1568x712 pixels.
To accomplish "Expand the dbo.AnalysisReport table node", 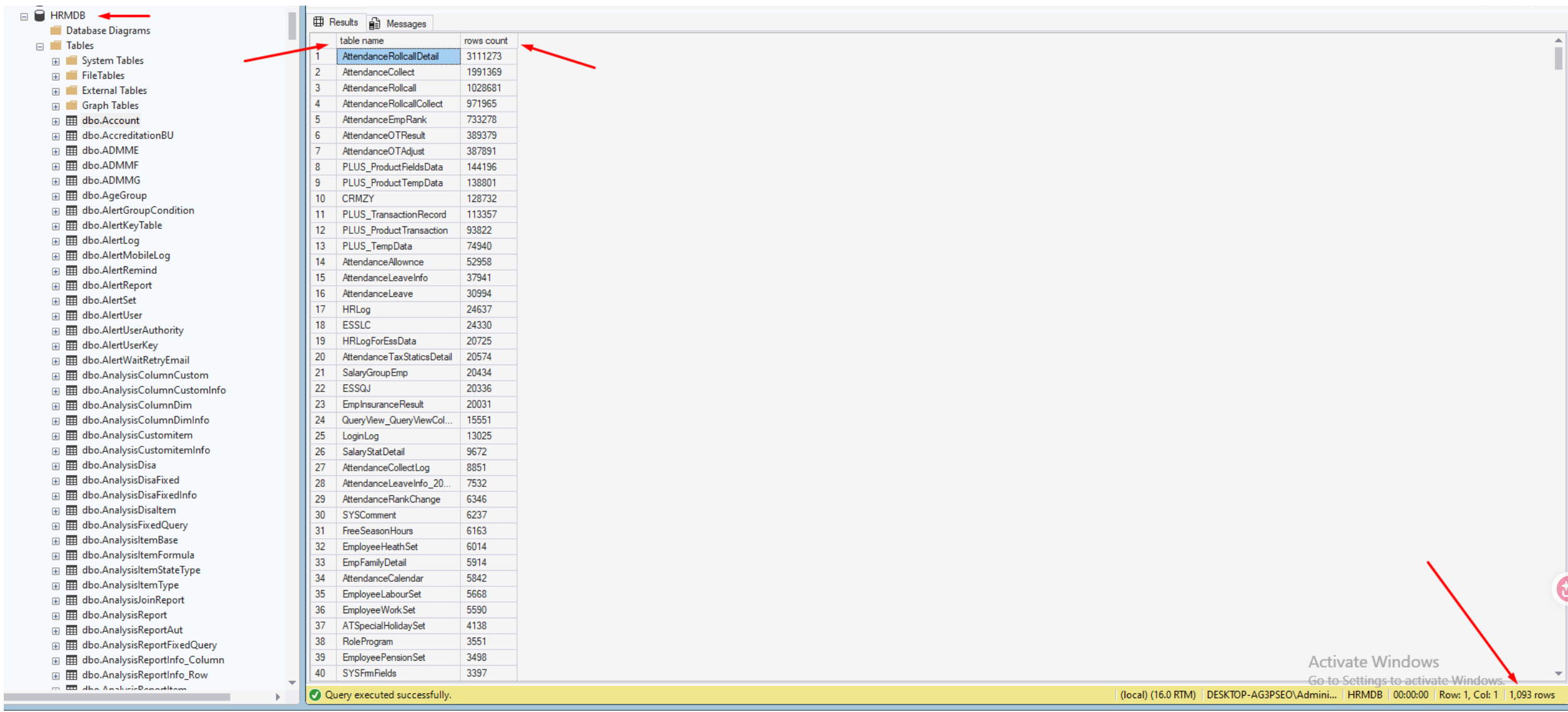I will [x=56, y=616].
